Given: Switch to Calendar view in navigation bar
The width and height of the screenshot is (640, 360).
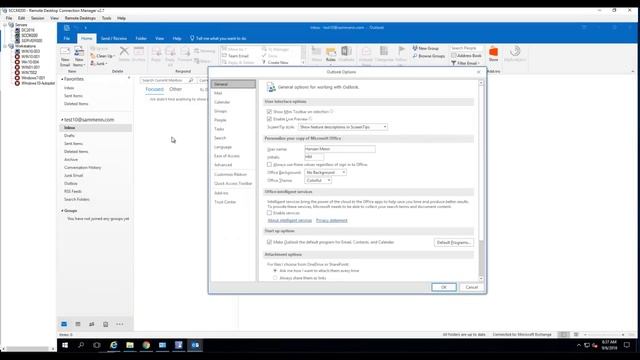Looking at the screenshot, I should pos(78,324).
